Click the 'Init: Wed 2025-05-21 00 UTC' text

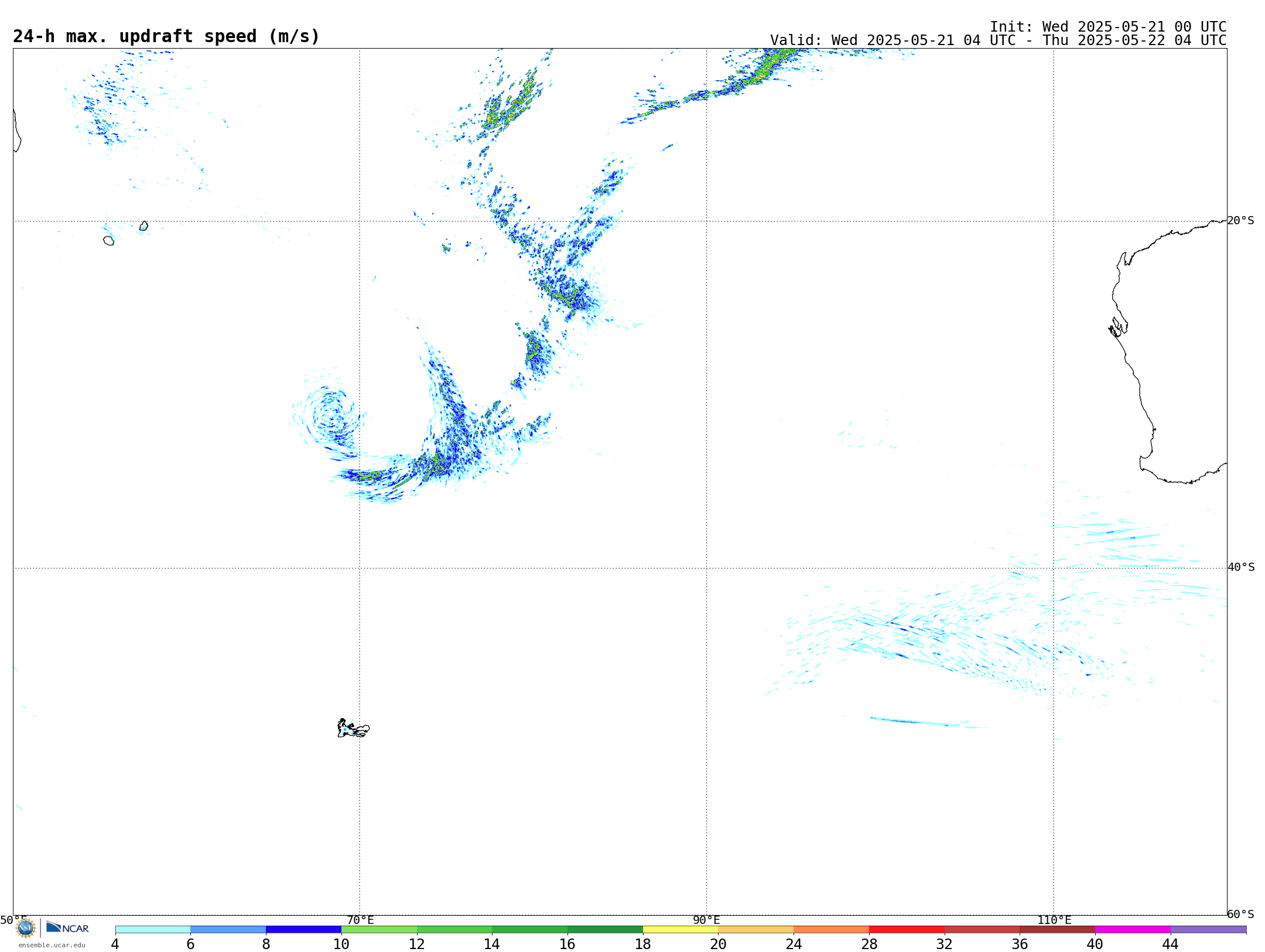pyautogui.click(x=1108, y=27)
